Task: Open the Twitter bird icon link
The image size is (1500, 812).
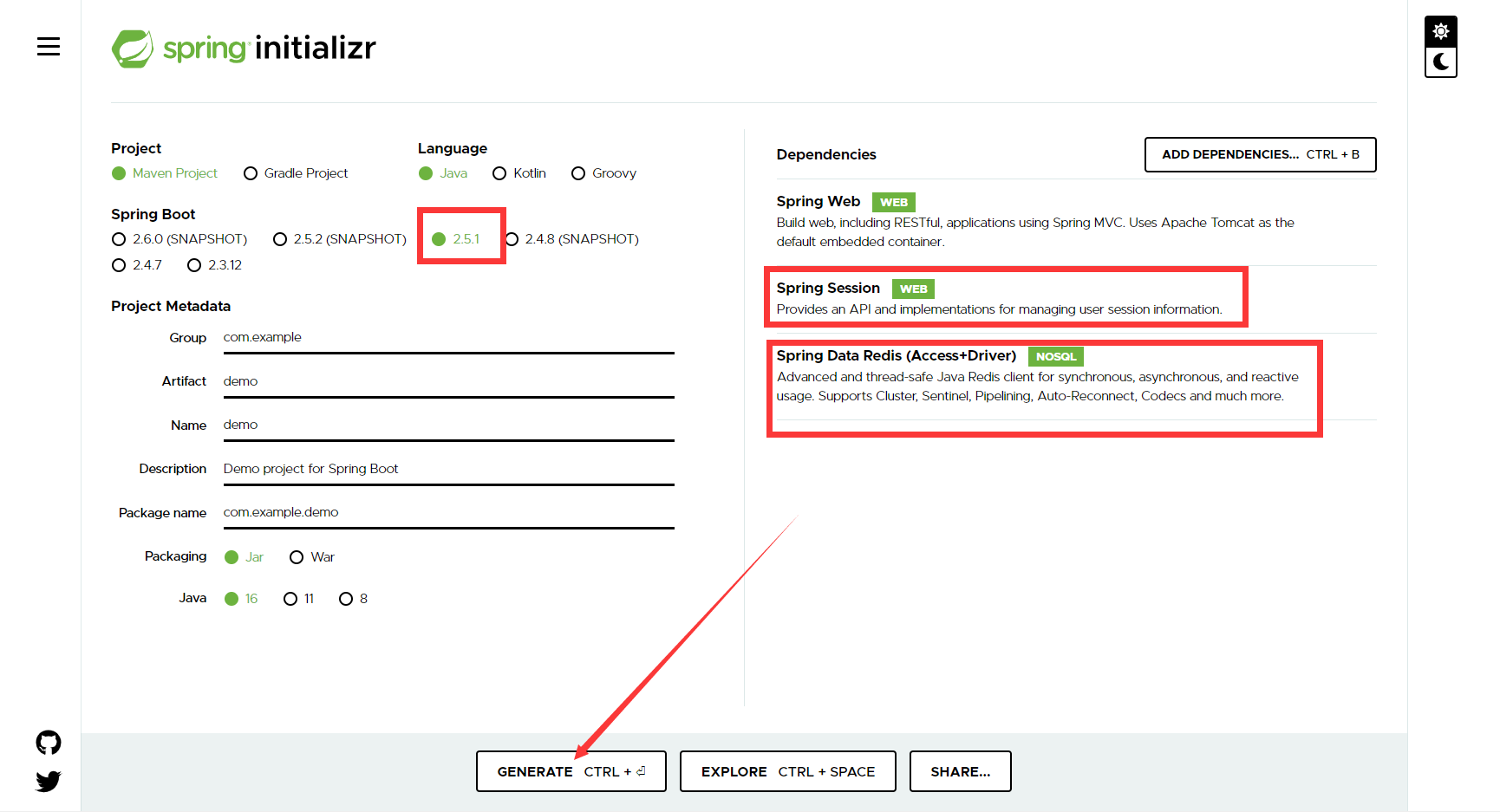Action: point(49,781)
